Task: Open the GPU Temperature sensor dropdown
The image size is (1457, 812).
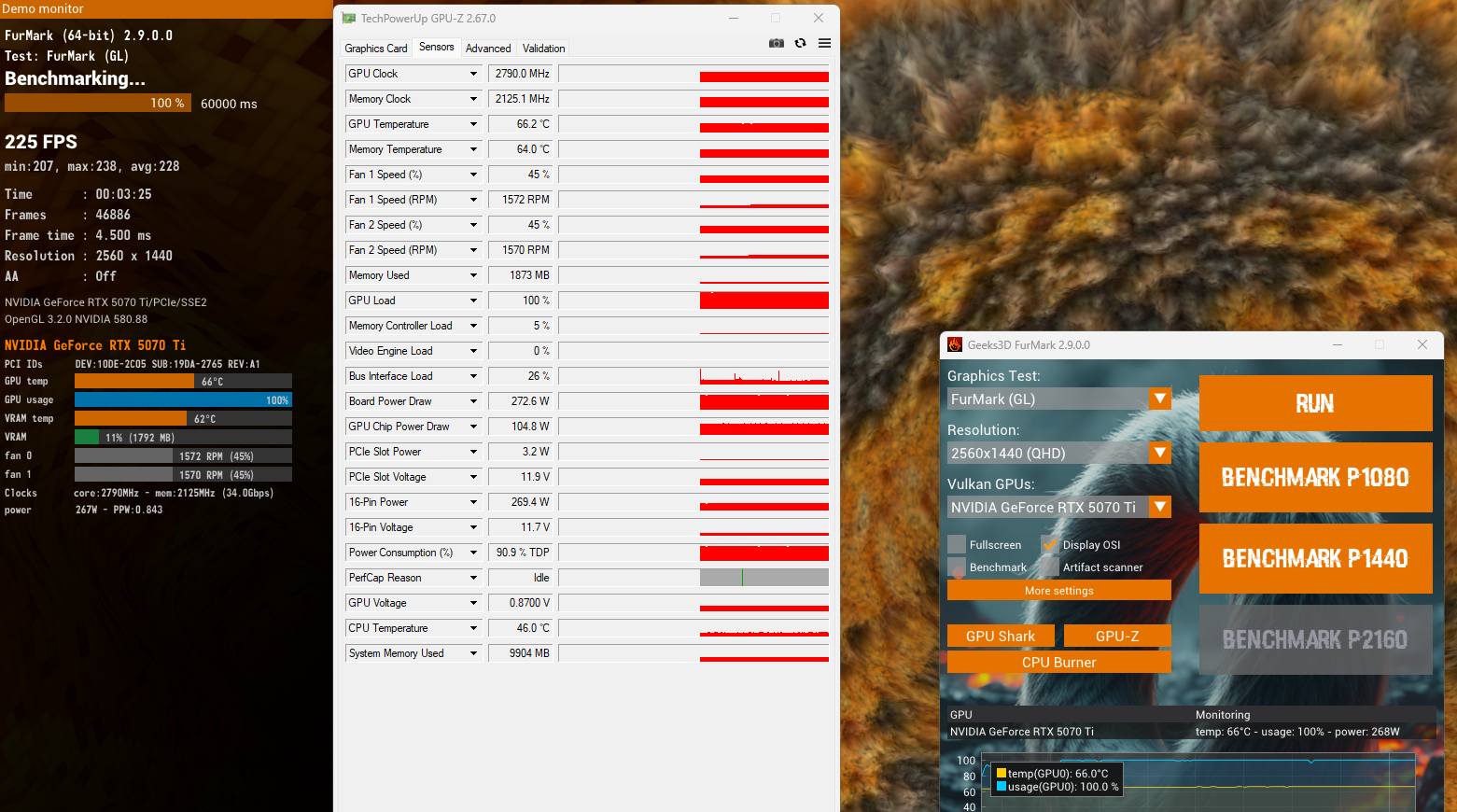Action: click(473, 124)
